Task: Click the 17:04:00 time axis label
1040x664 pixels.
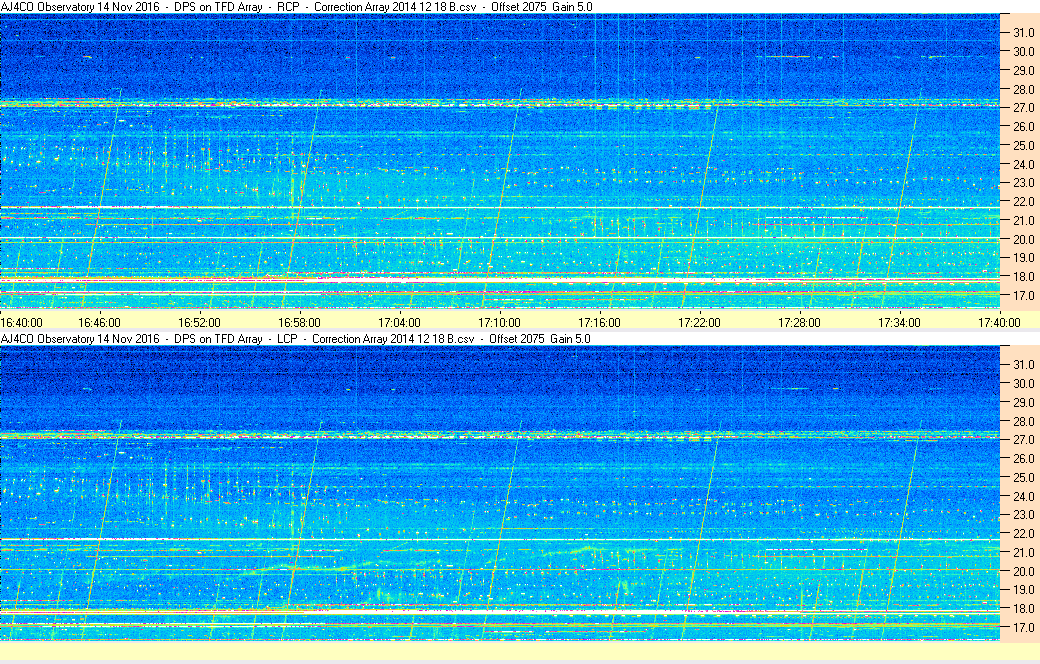Action: 399,323
